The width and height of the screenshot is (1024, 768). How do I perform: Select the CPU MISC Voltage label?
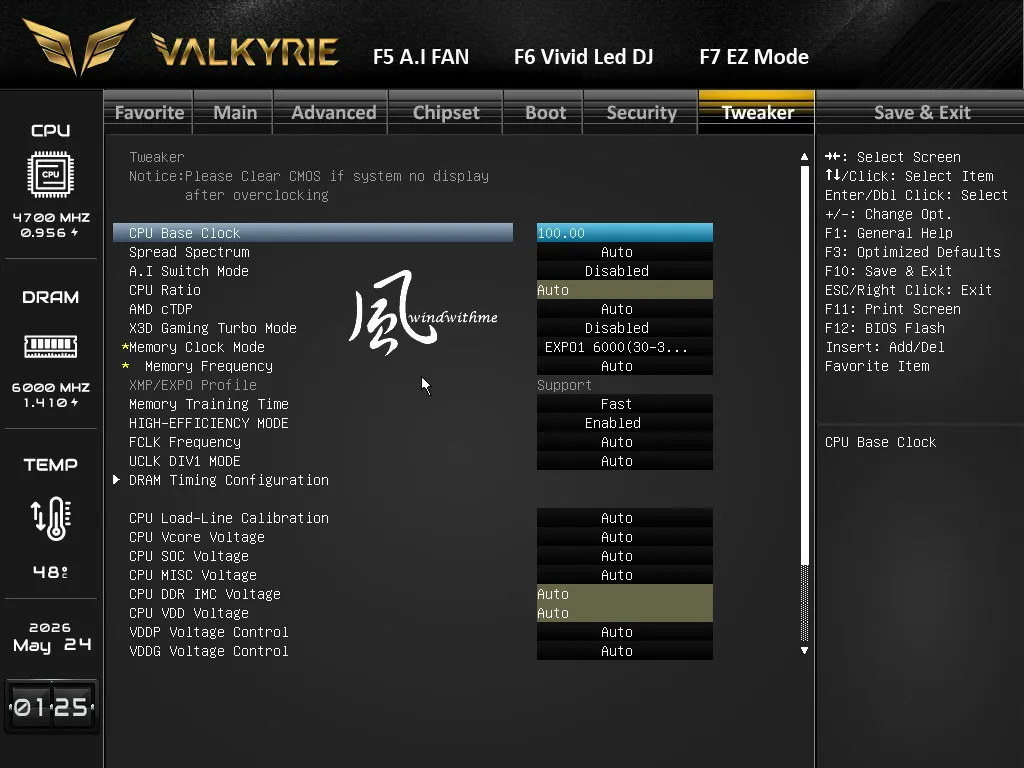click(193, 575)
